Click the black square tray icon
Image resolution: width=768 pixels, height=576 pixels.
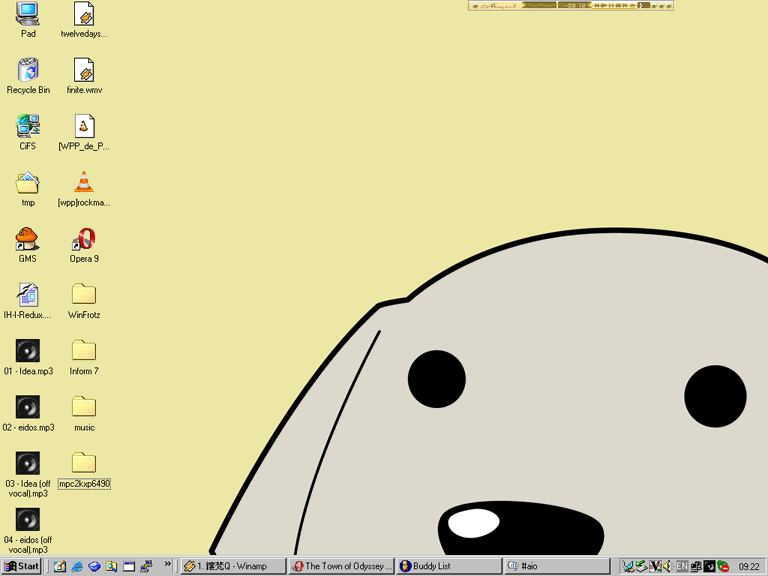(709, 566)
